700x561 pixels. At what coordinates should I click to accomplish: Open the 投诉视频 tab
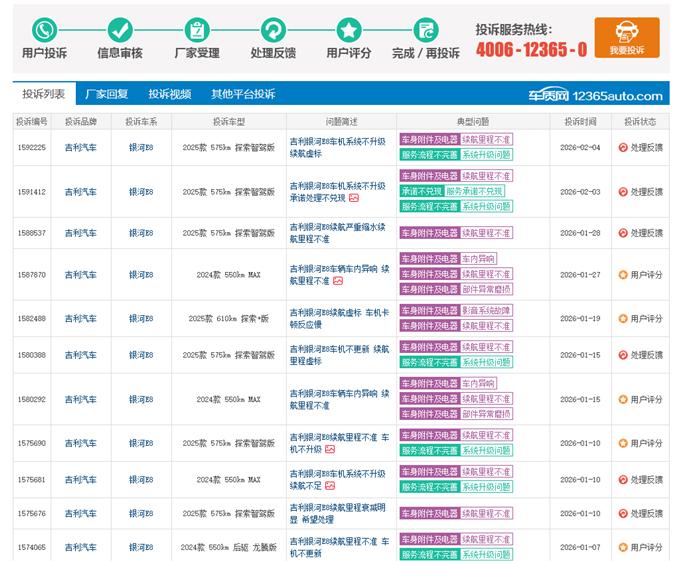pos(169,95)
